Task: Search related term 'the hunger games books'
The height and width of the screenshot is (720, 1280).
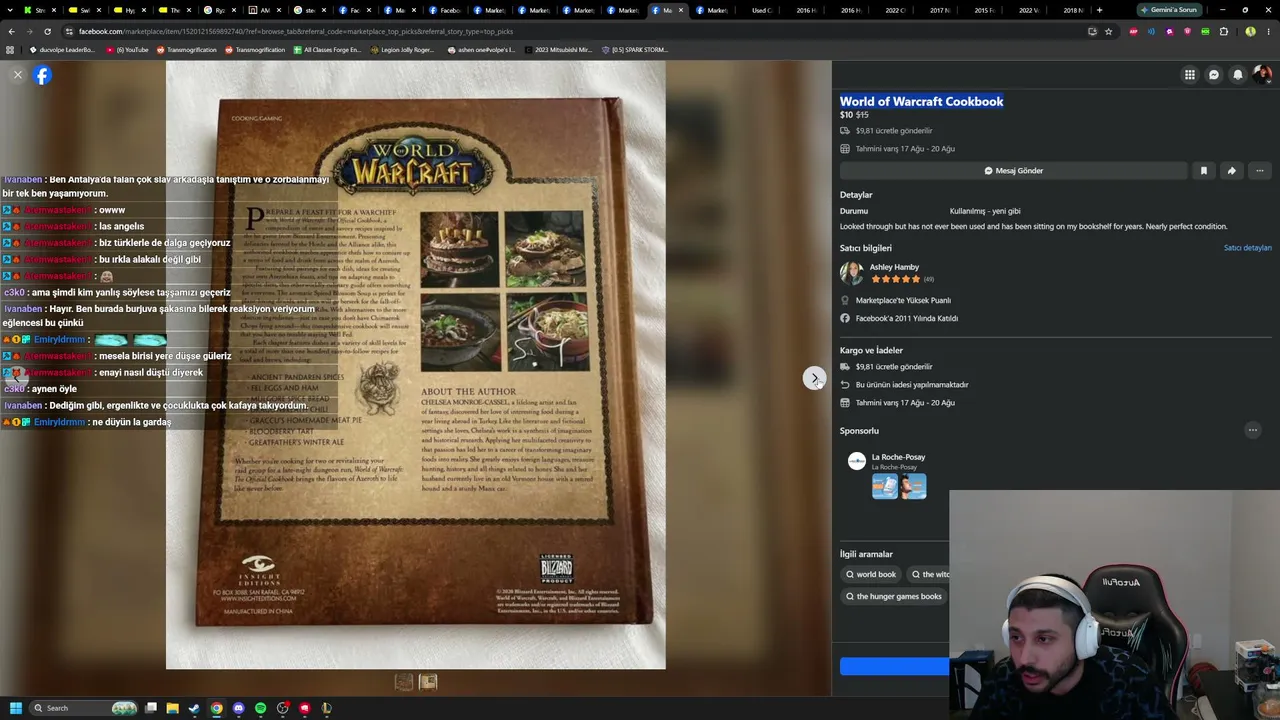Action: point(894,596)
